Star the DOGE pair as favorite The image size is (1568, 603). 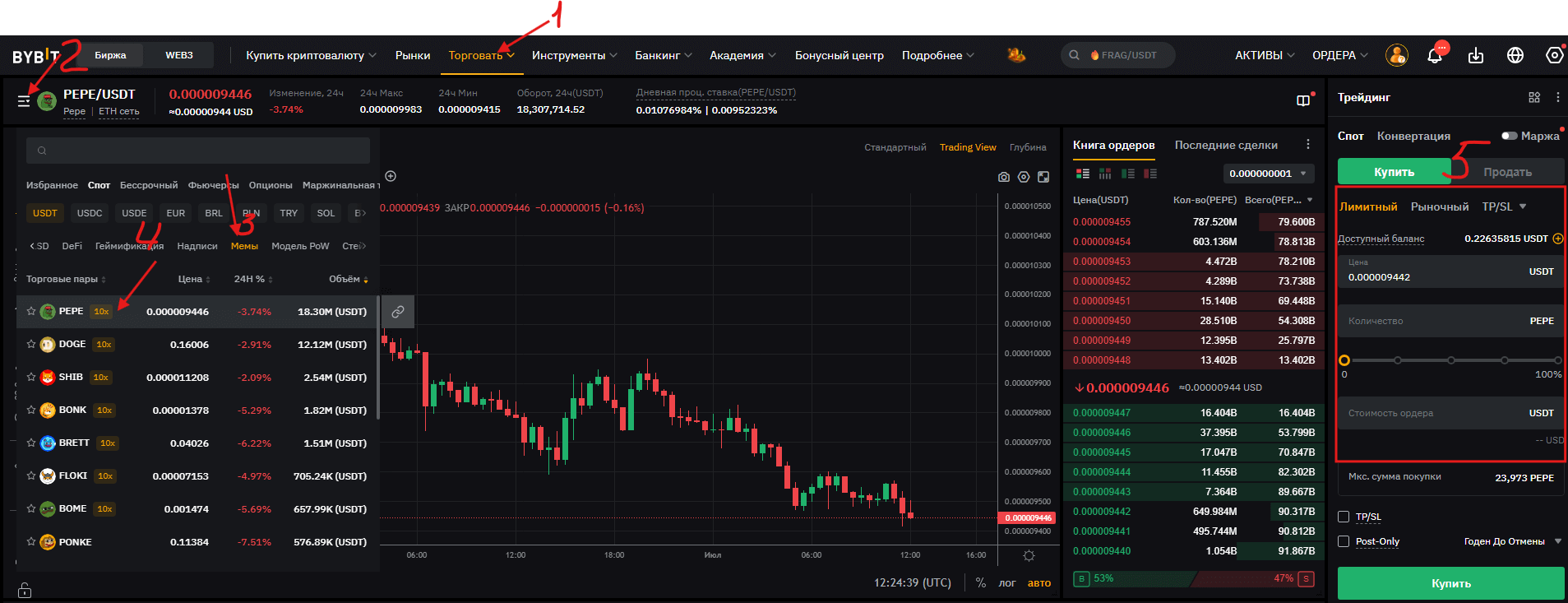pos(31,345)
